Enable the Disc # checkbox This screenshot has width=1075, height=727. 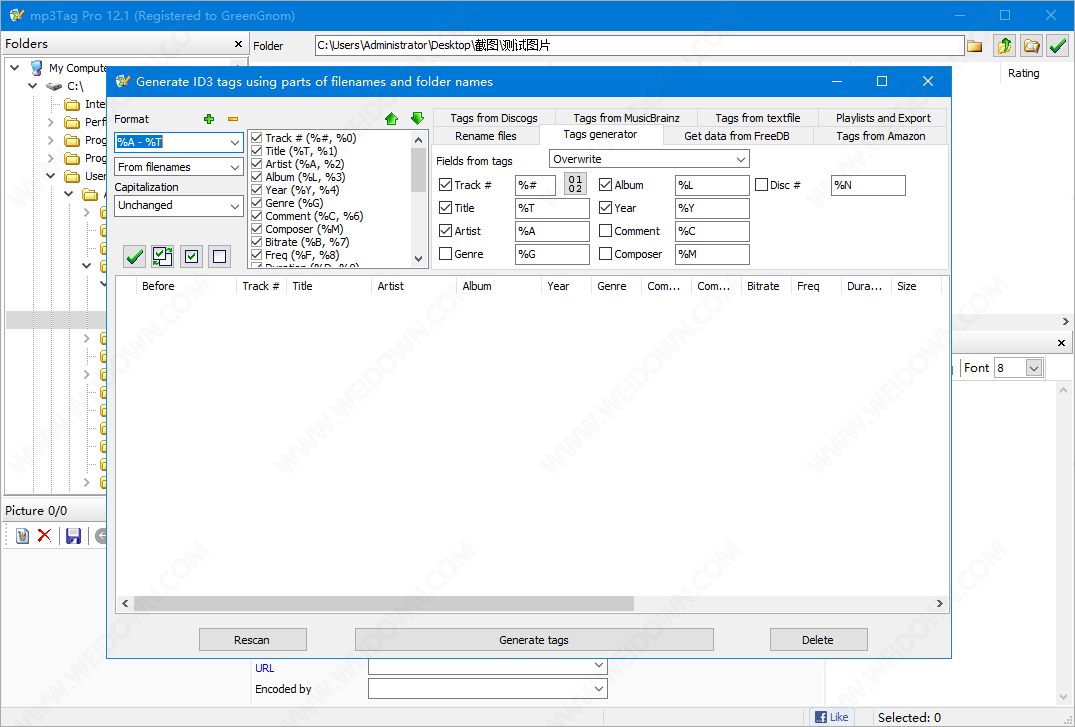pos(761,184)
